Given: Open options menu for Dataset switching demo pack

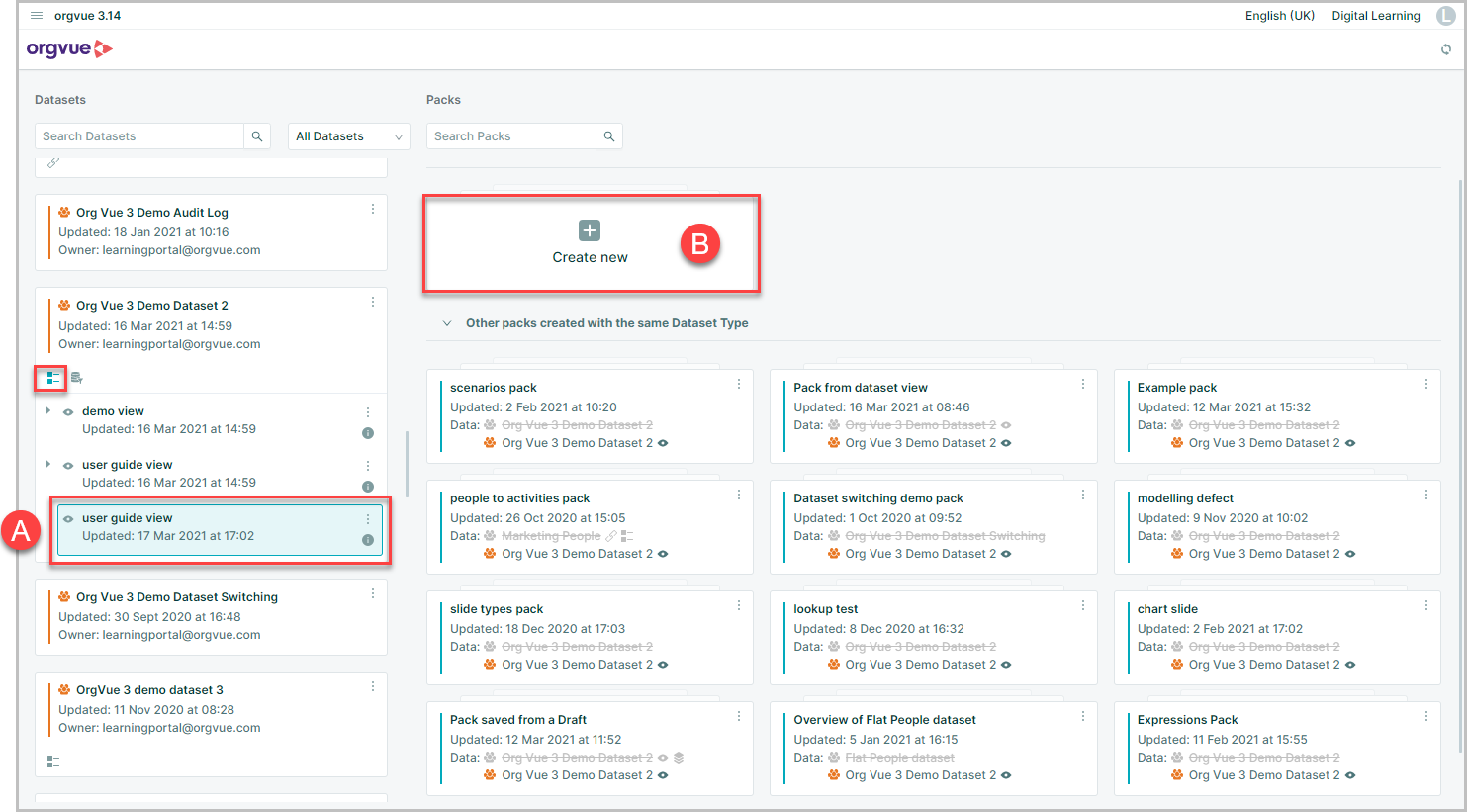Looking at the screenshot, I should click(1083, 495).
